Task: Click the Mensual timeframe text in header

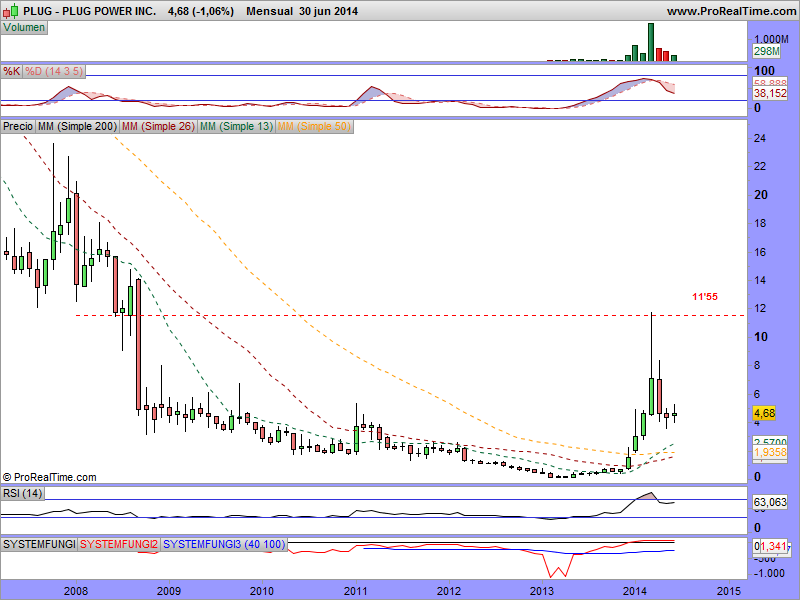Action: click(269, 11)
